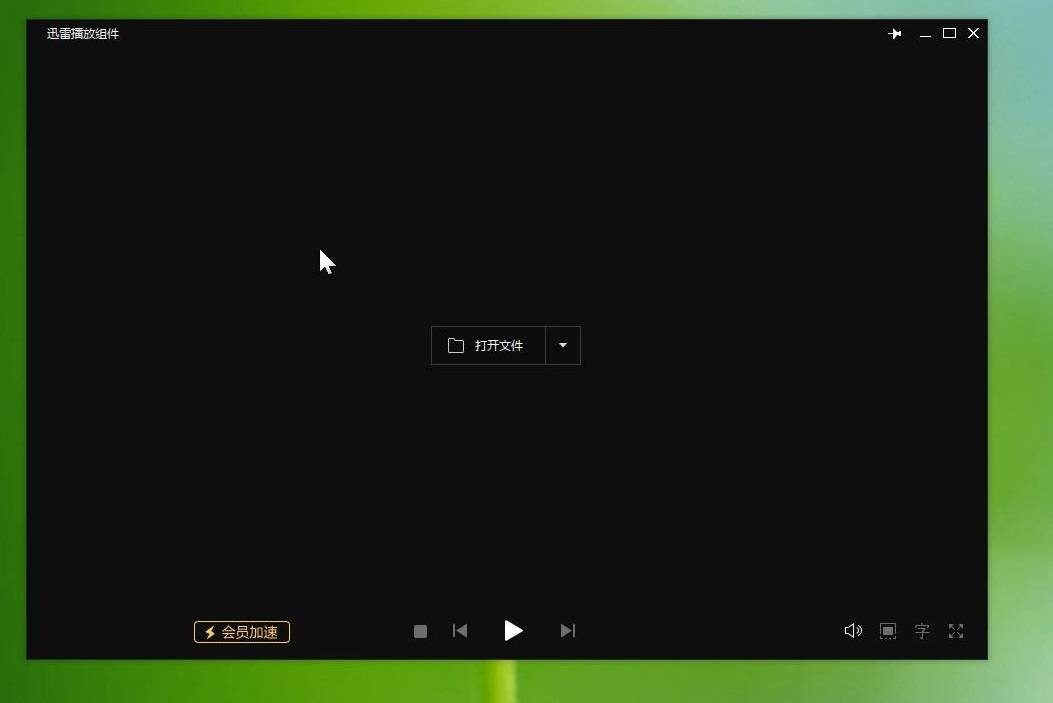Enable 会员加速 member acceleration
Viewport: 1053px width, 703px height.
[x=241, y=631]
